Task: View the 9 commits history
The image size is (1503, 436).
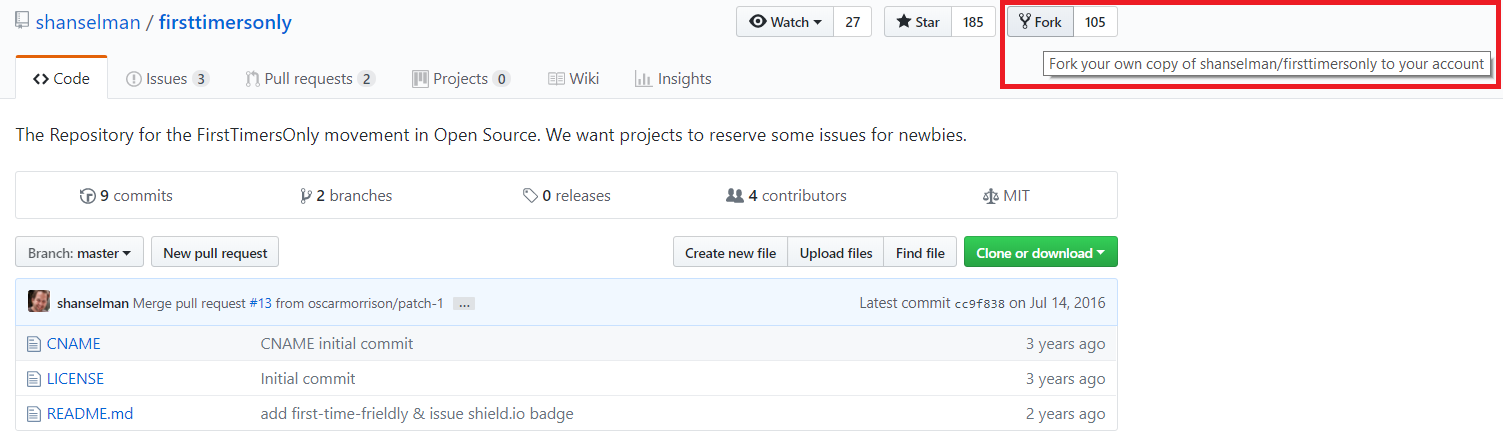Action: point(126,196)
